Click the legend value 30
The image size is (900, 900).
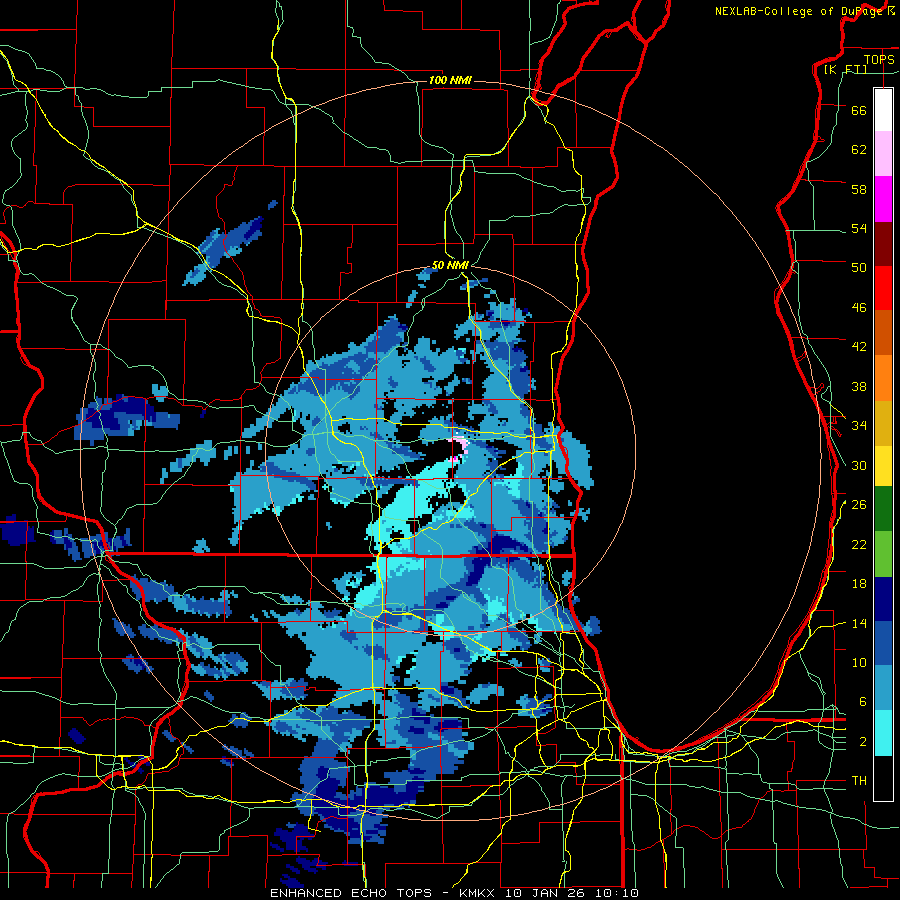[859, 465]
